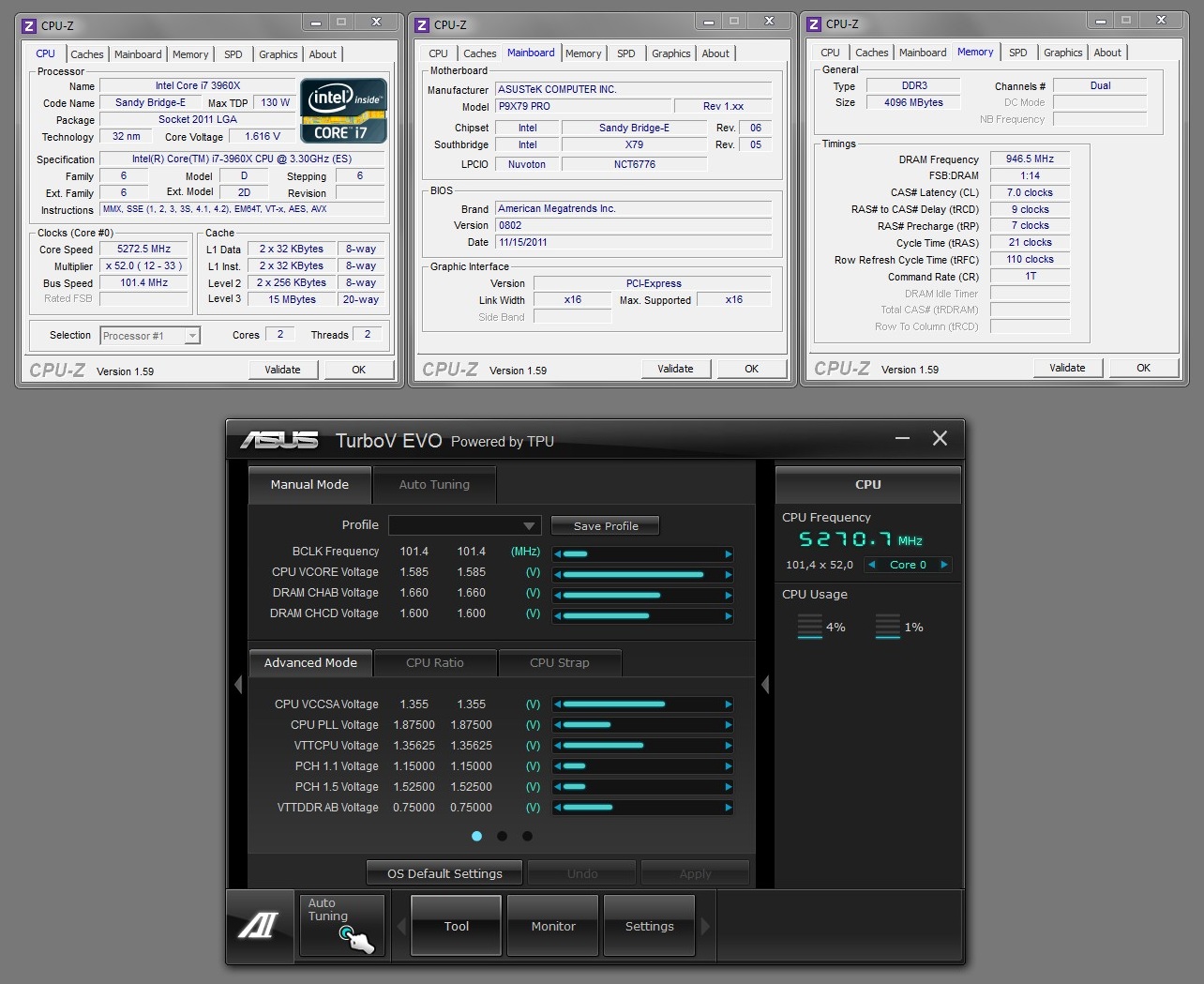Click the DRAM Frequency 946.5 MHz value

[x=1030, y=159]
